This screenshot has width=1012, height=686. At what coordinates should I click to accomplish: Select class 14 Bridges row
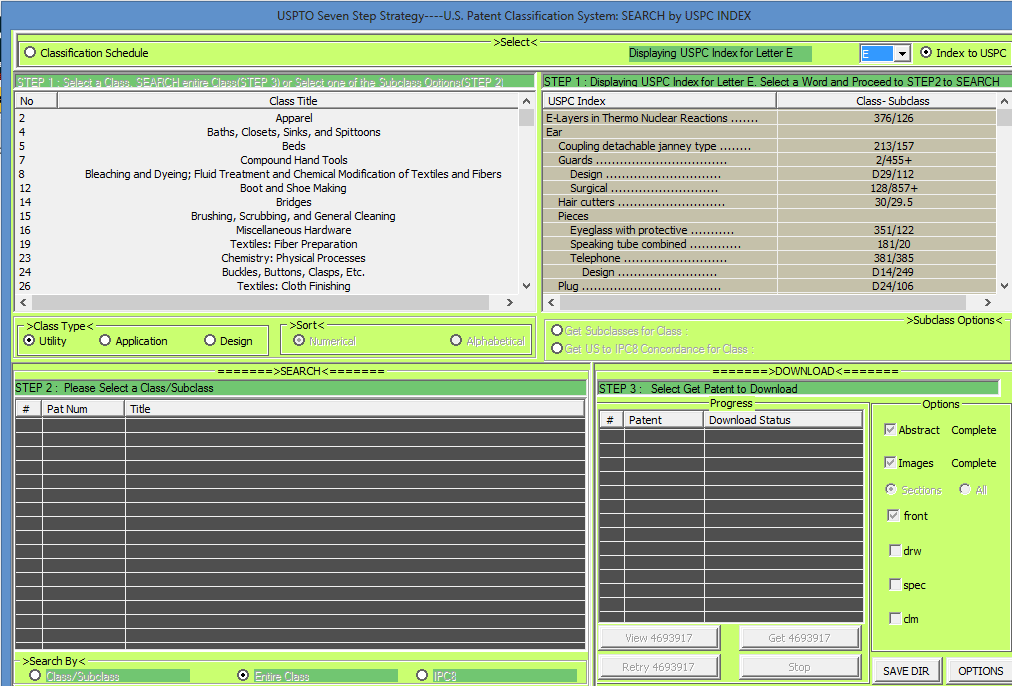[267, 202]
